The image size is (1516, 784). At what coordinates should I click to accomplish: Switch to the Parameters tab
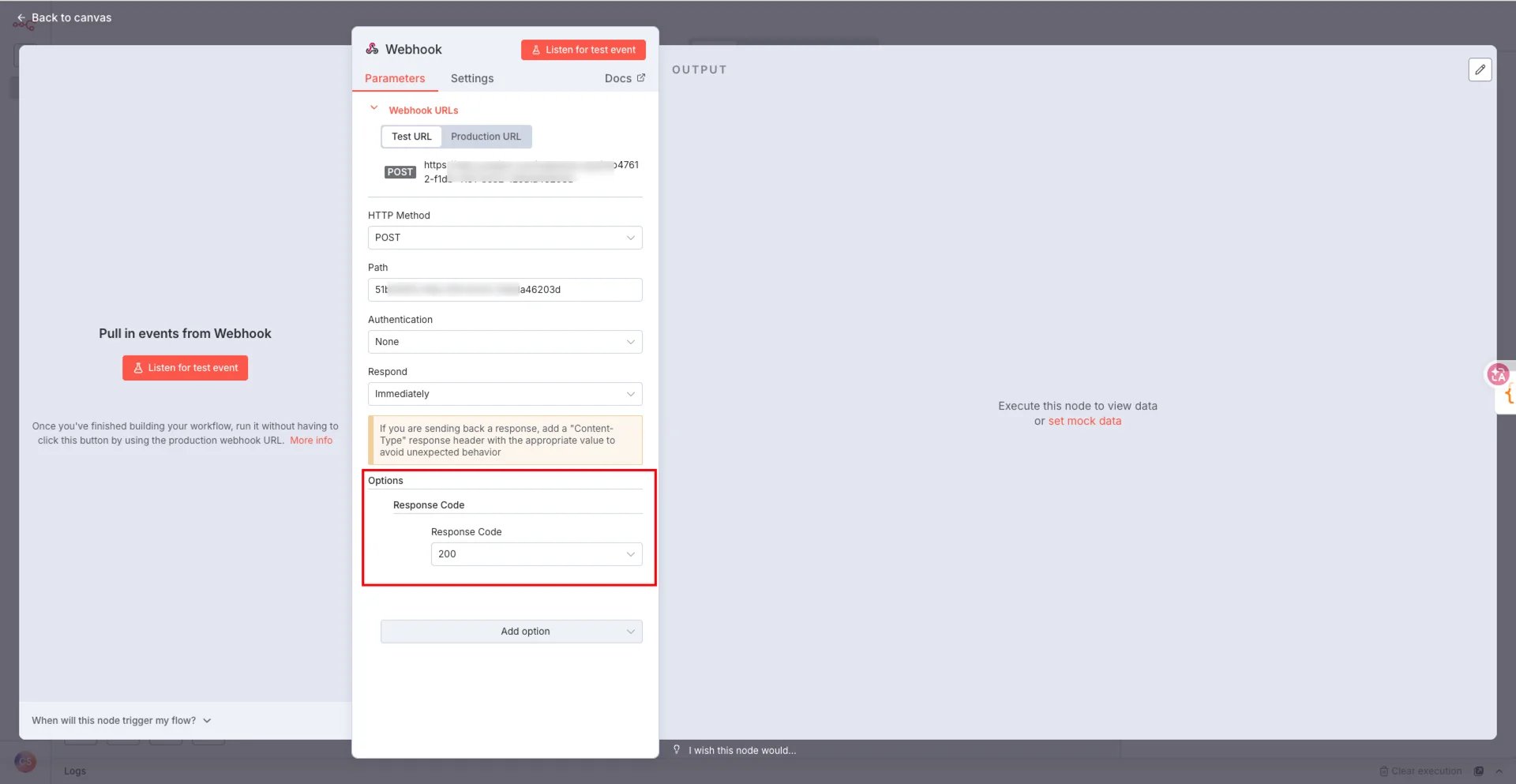(395, 78)
